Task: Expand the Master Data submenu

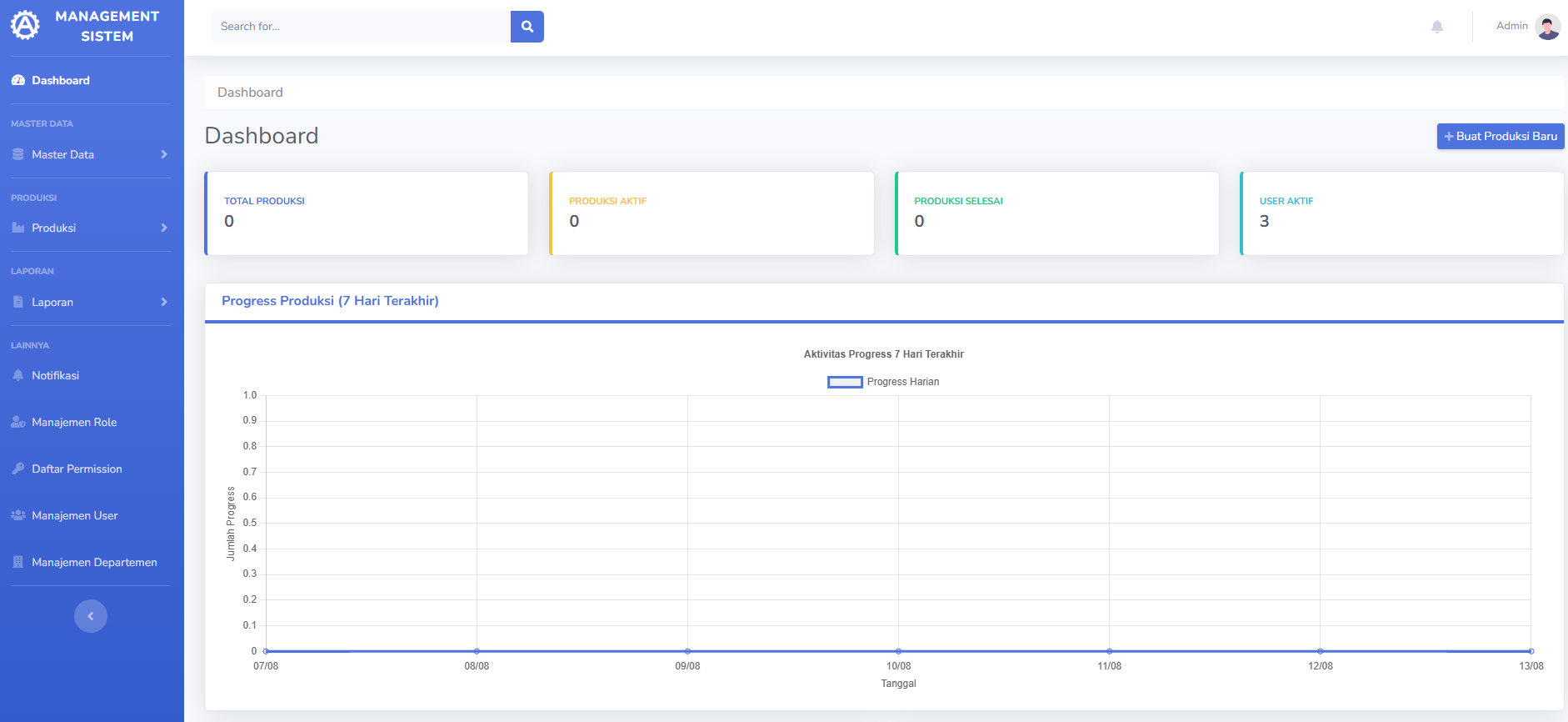Action: [90, 155]
